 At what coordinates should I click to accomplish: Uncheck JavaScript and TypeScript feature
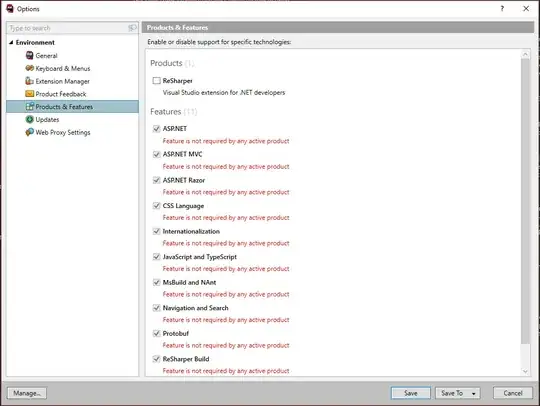pos(156,257)
